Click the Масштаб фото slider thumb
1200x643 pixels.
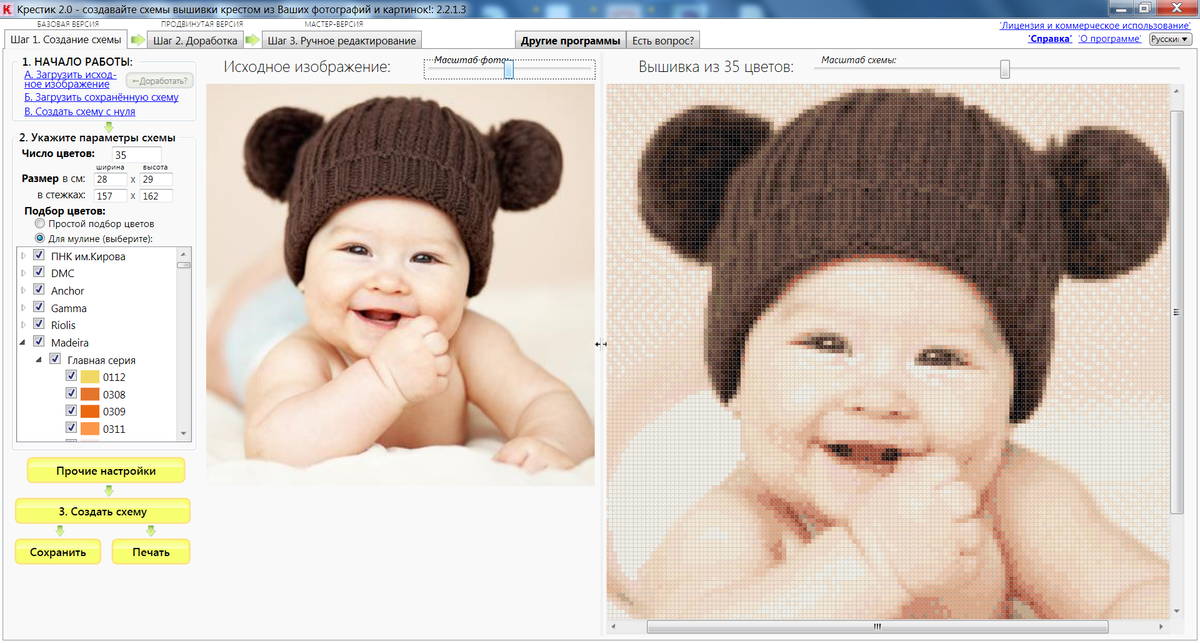[508, 70]
